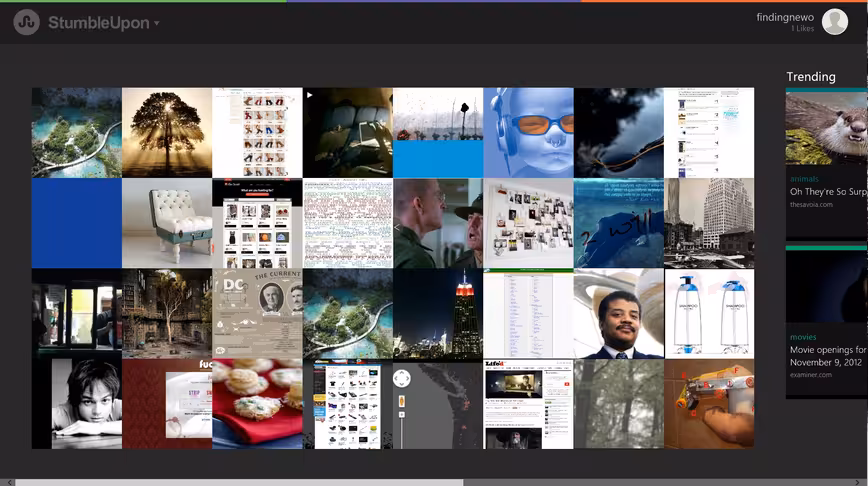Click the play icon on video tile
This screenshot has height=486, width=868.
pos(309,95)
